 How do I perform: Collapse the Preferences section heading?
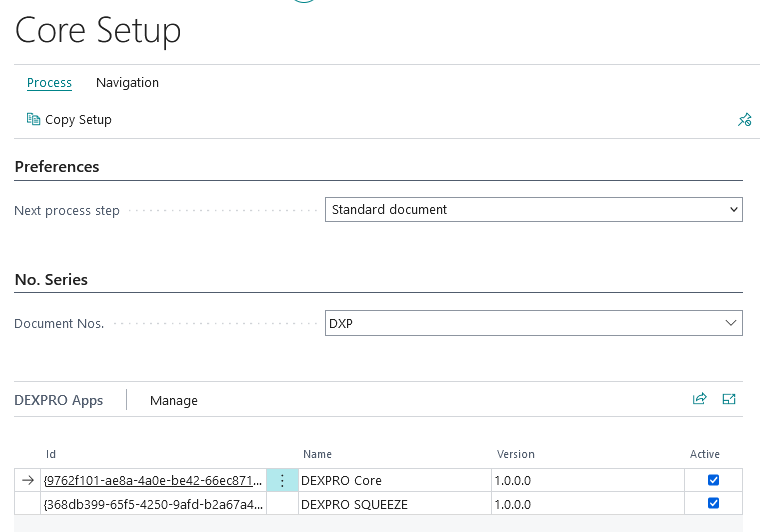pos(57,167)
